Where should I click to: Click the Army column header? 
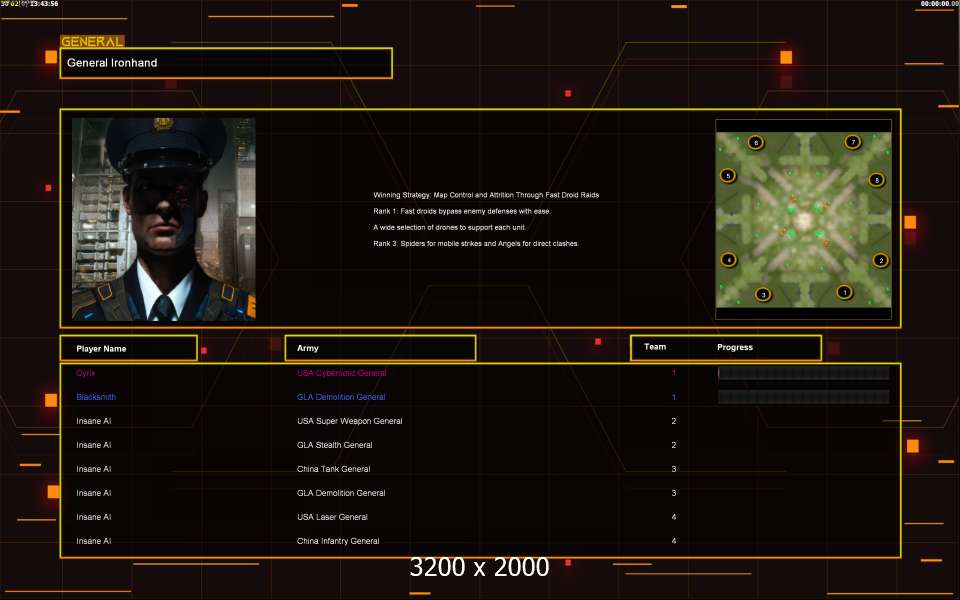pos(380,348)
